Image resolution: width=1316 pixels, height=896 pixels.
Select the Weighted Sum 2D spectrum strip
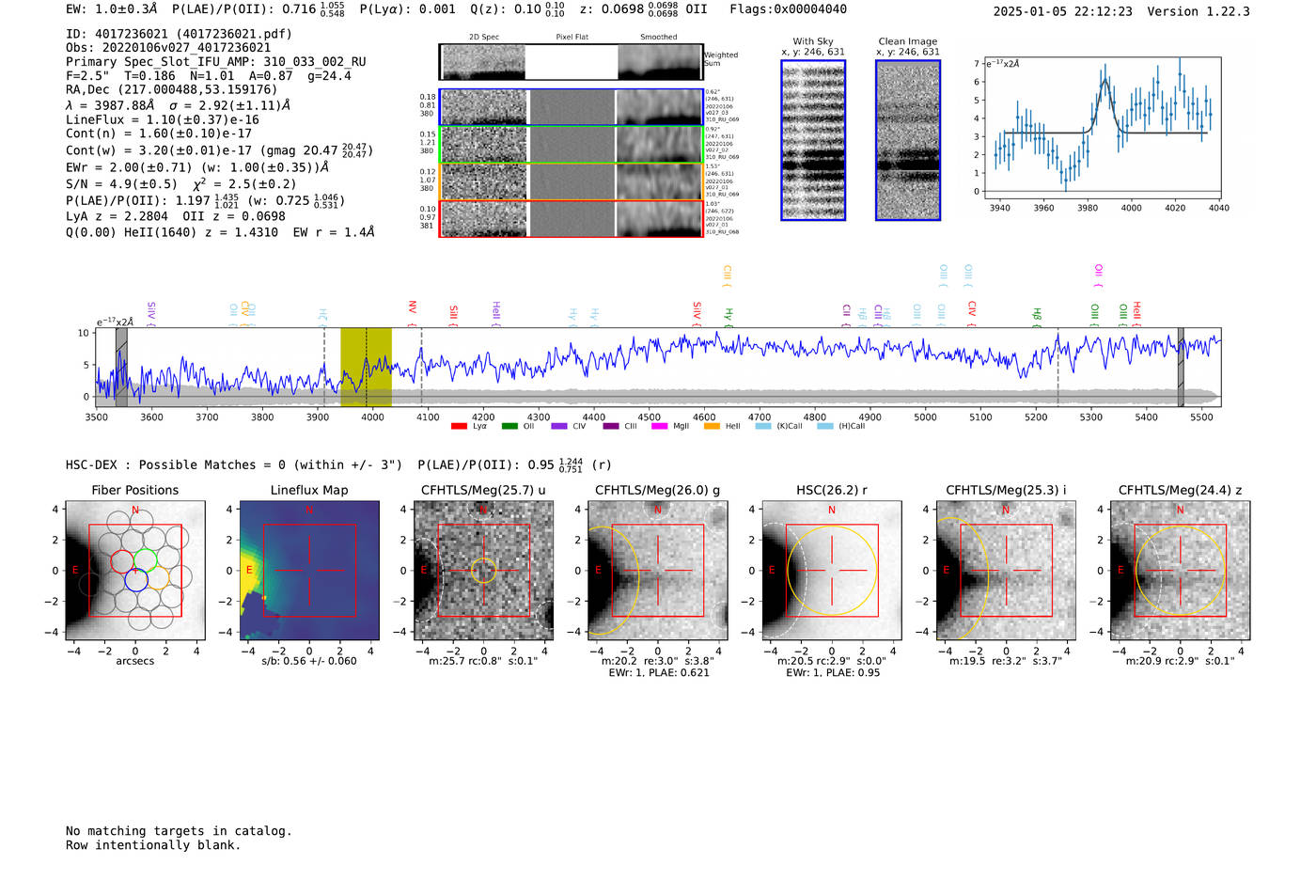(572, 62)
